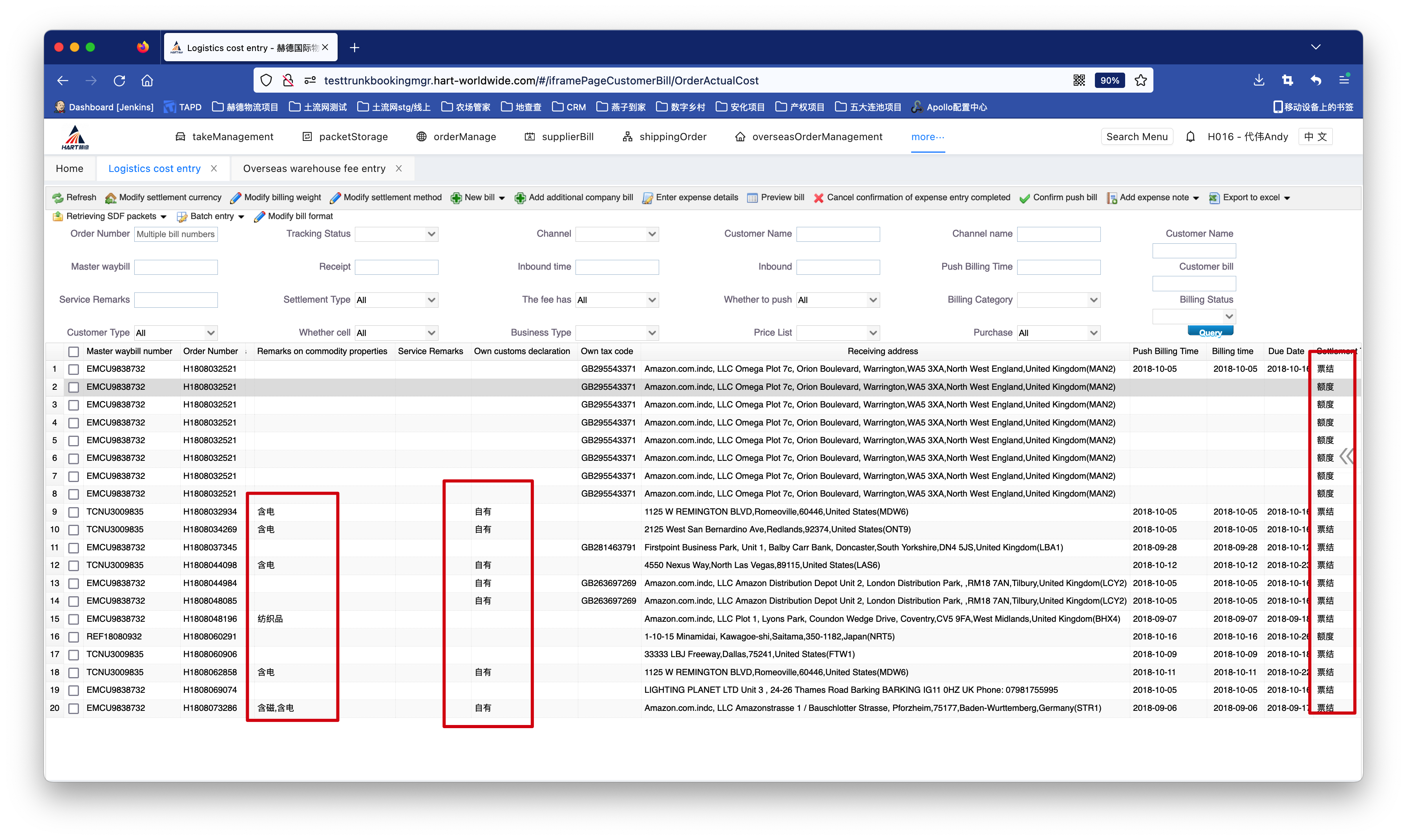Tick the checkbox in row 9
1407x840 pixels.
coord(73,512)
